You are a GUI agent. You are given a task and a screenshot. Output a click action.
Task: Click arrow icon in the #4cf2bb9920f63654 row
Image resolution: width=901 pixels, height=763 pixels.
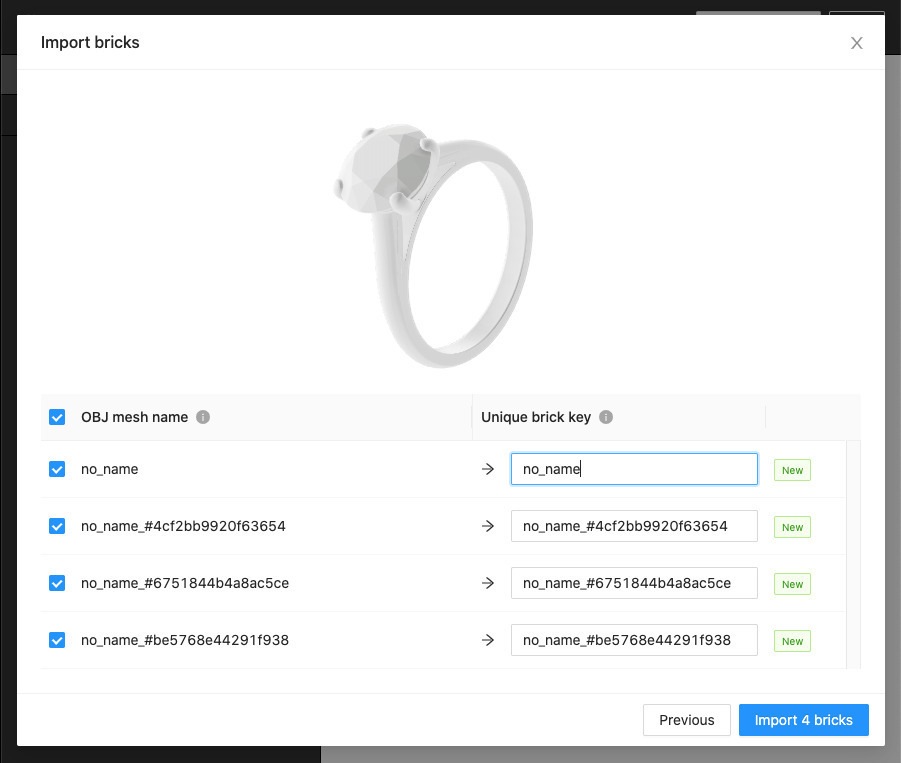click(488, 526)
